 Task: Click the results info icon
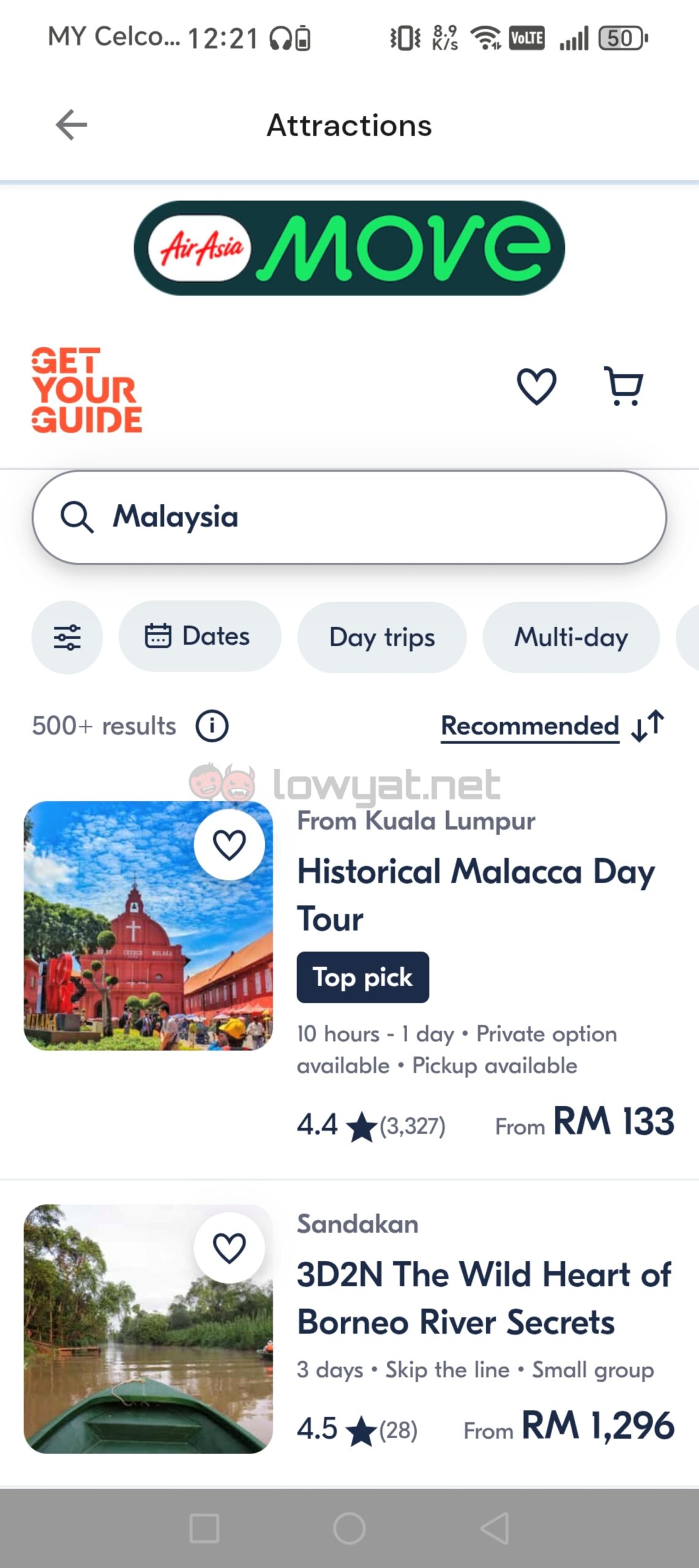click(212, 726)
